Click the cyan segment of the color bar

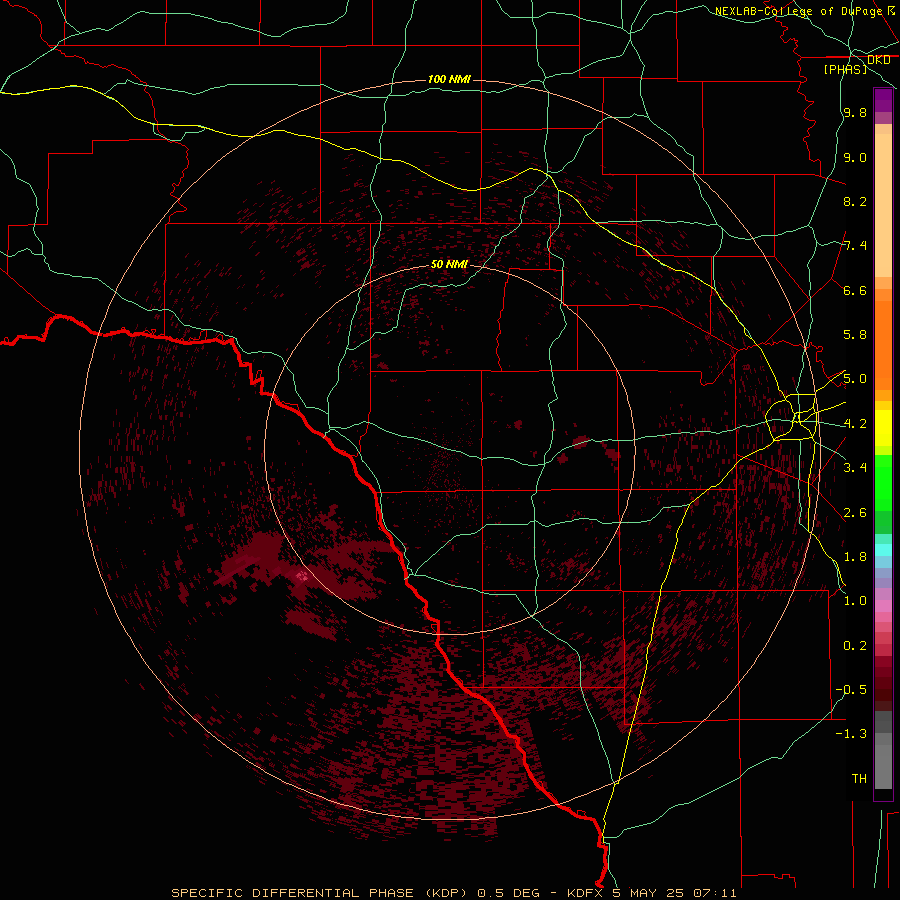[x=883, y=550]
